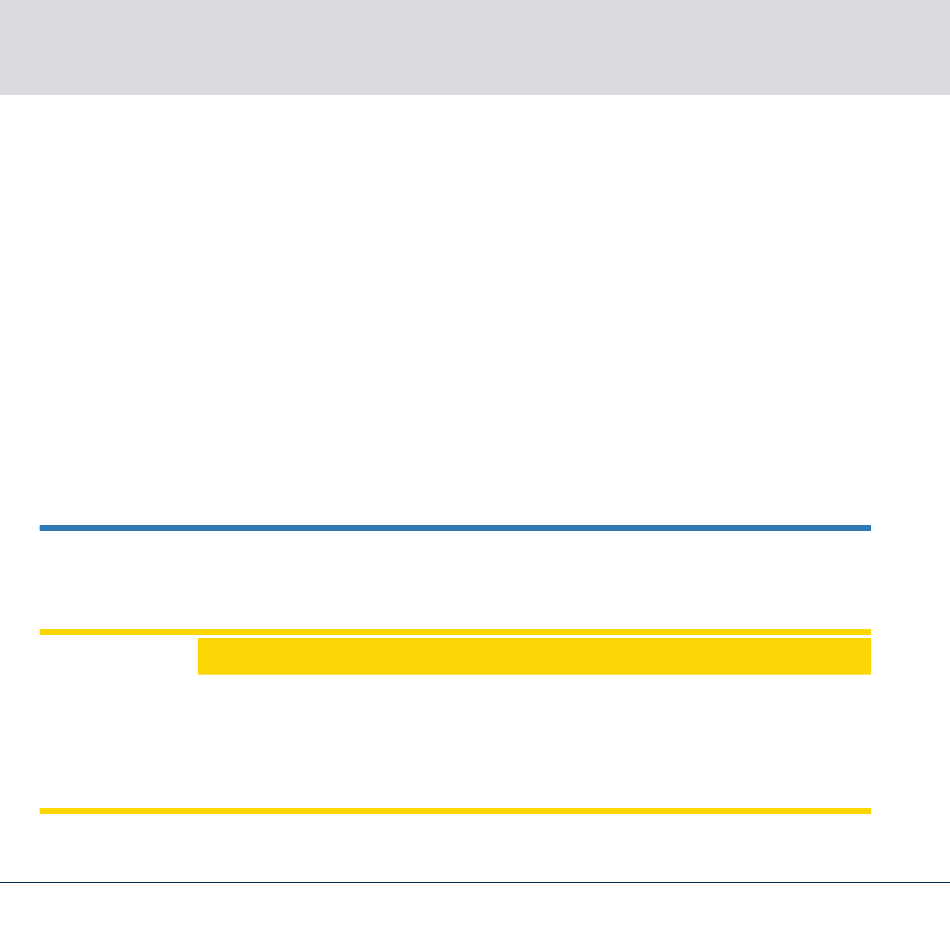
Task: Click the right edge of wide yellow bar
Action: pos(868,656)
